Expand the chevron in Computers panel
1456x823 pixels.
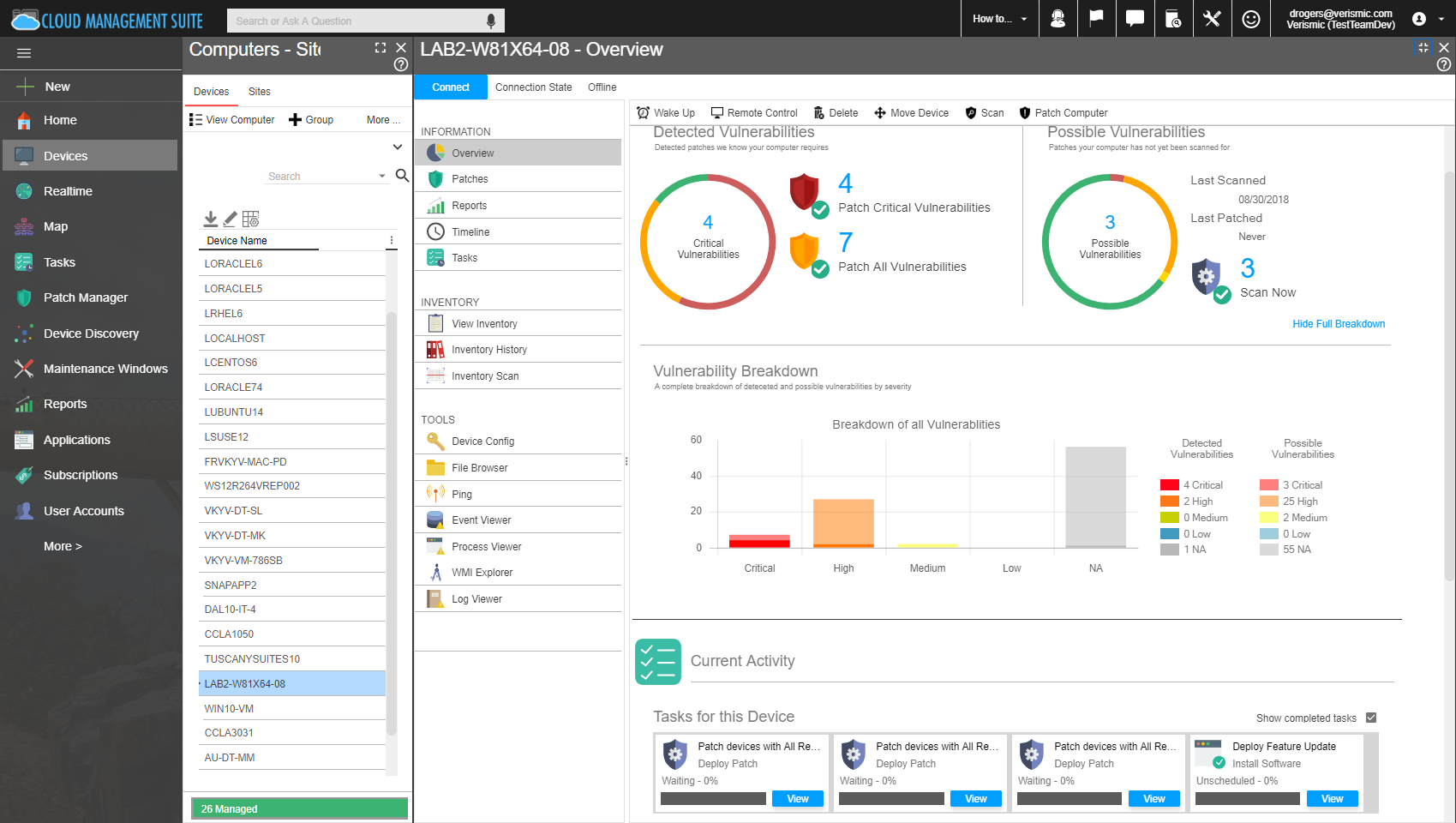click(x=398, y=147)
